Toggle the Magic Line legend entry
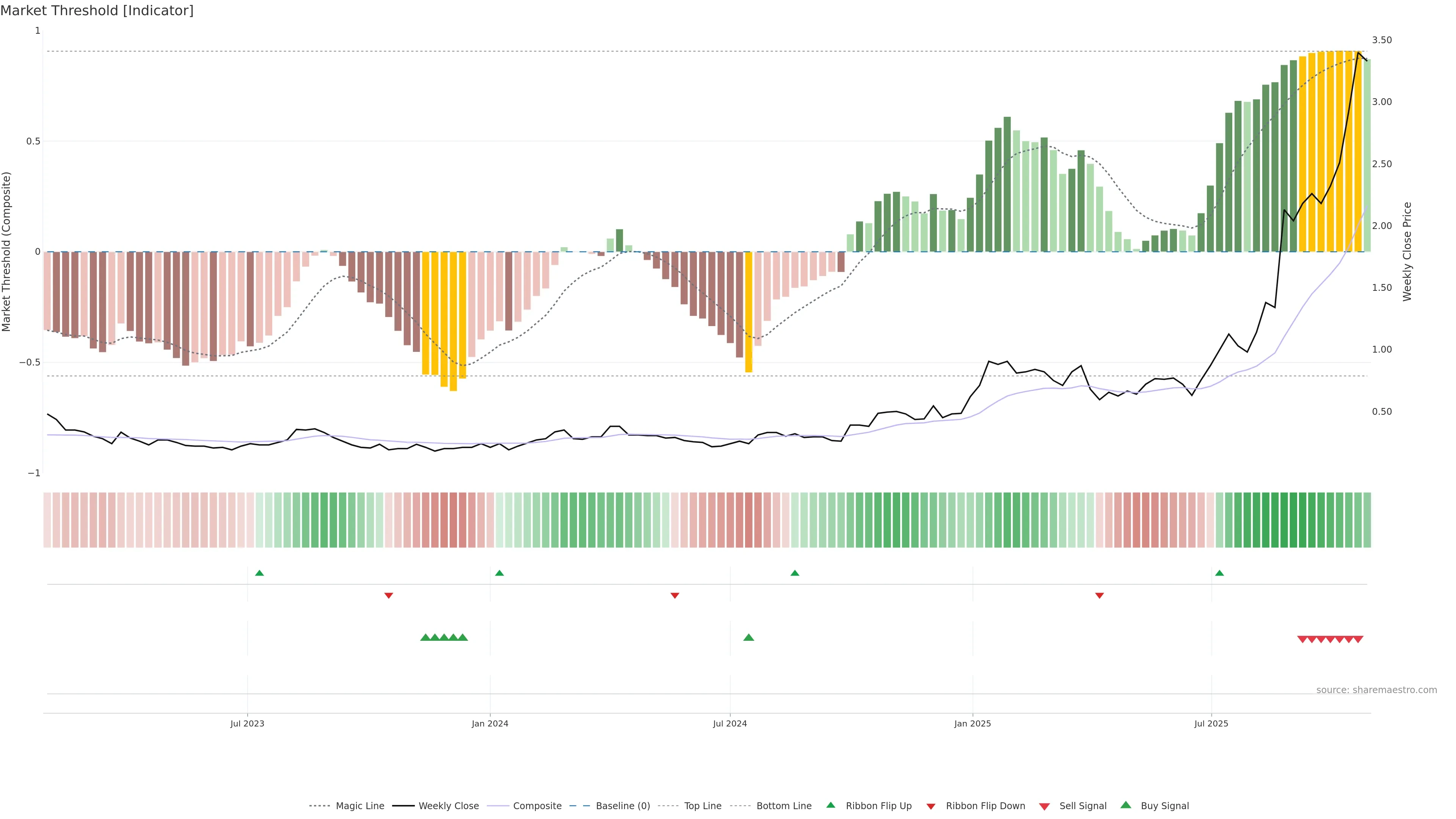 click(x=359, y=806)
